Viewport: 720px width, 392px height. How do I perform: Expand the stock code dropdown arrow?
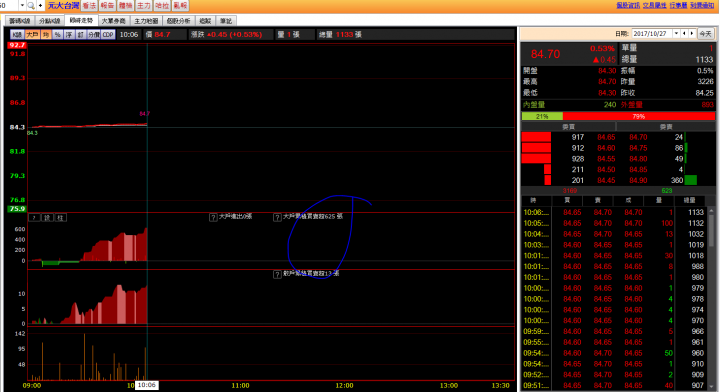coord(22,6)
